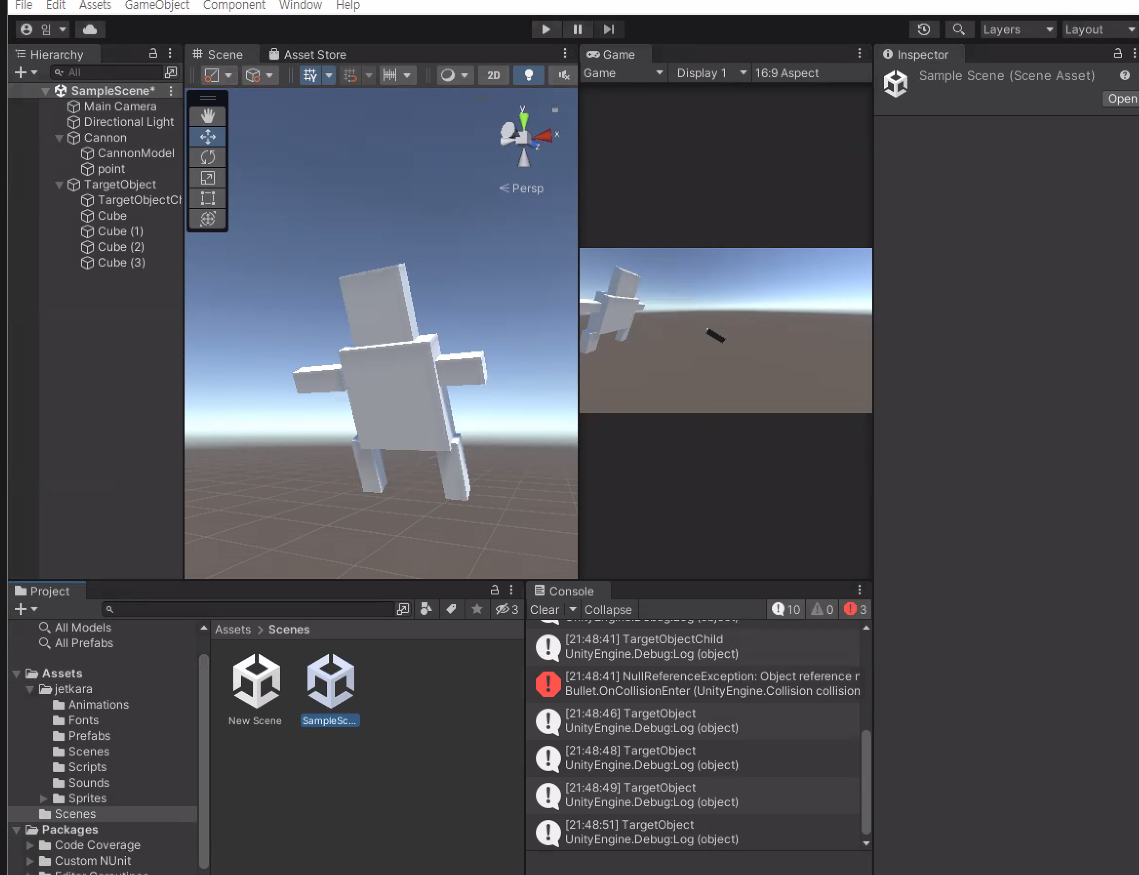
Task: Pause the game playback
Action: tap(577, 29)
